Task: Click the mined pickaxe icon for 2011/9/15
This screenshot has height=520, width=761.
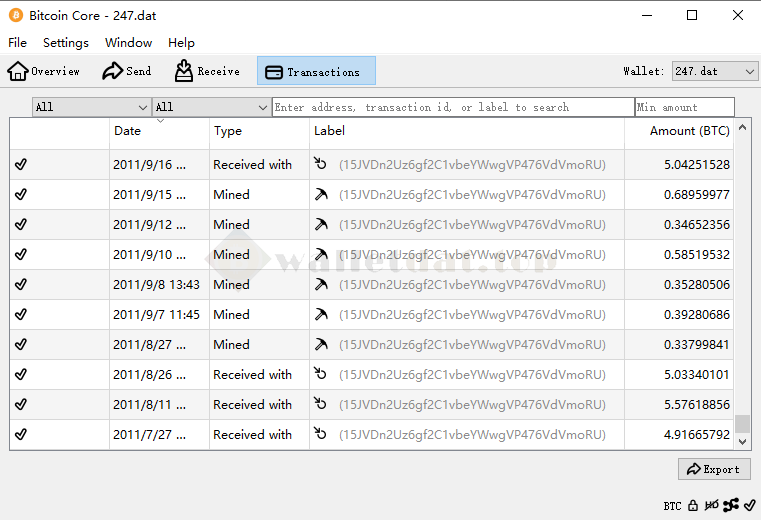Action: click(x=321, y=195)
